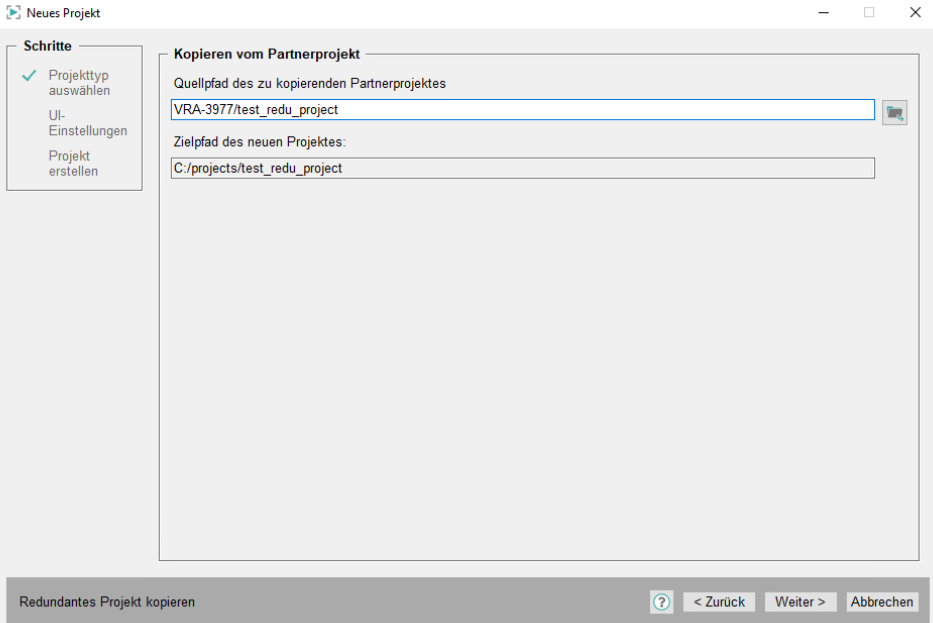Select the Projekttyp auswählen step

point(79,83)
